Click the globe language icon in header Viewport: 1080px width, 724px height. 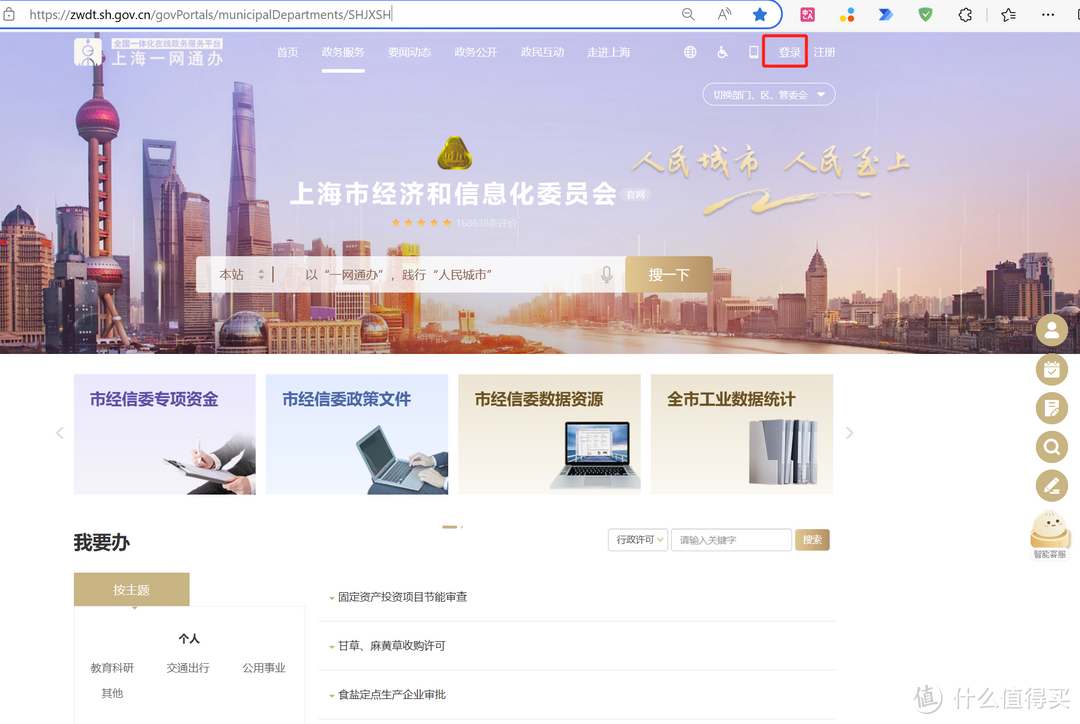pos(690,52)
